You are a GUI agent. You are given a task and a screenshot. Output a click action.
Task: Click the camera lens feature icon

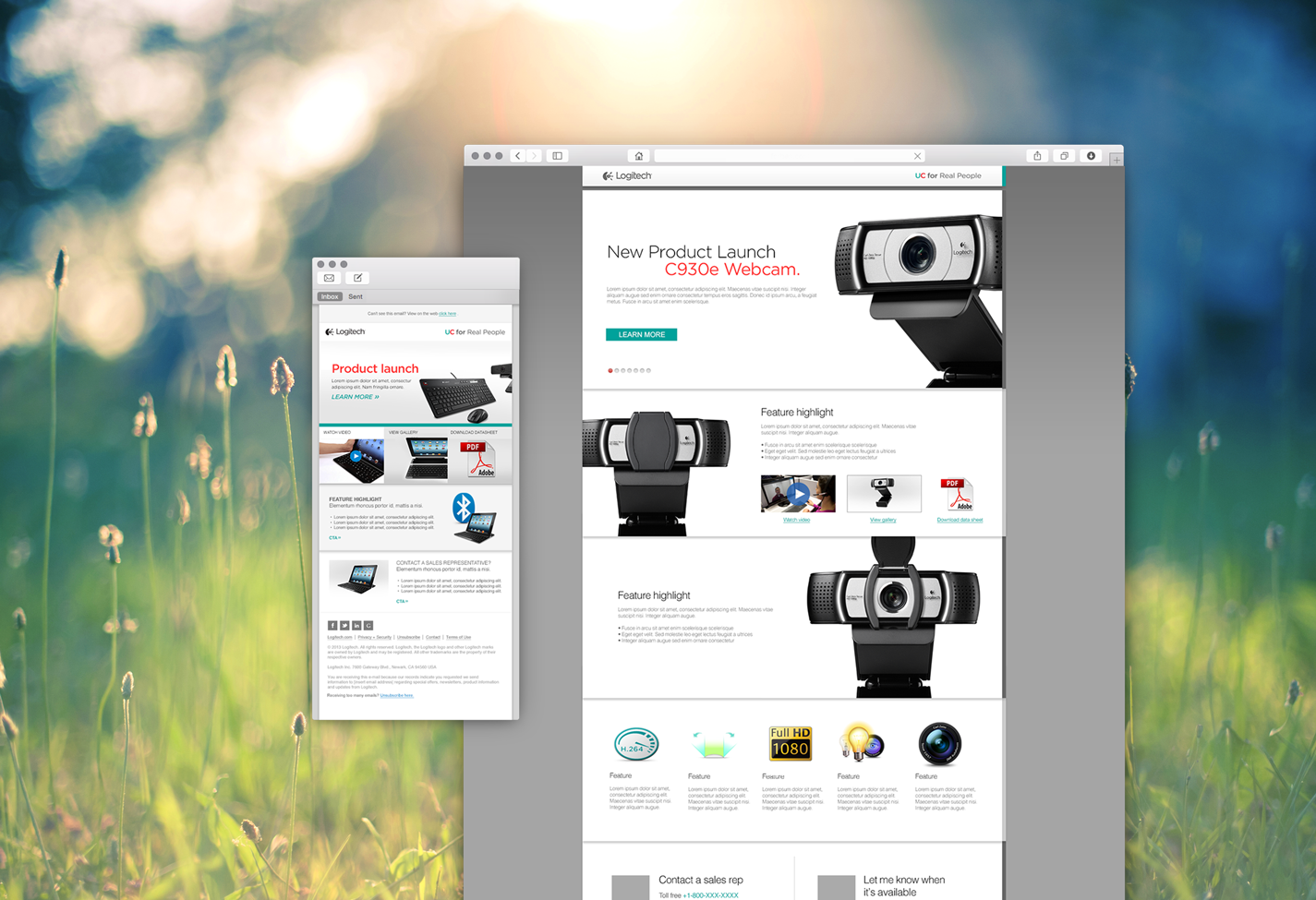point(939,744)
